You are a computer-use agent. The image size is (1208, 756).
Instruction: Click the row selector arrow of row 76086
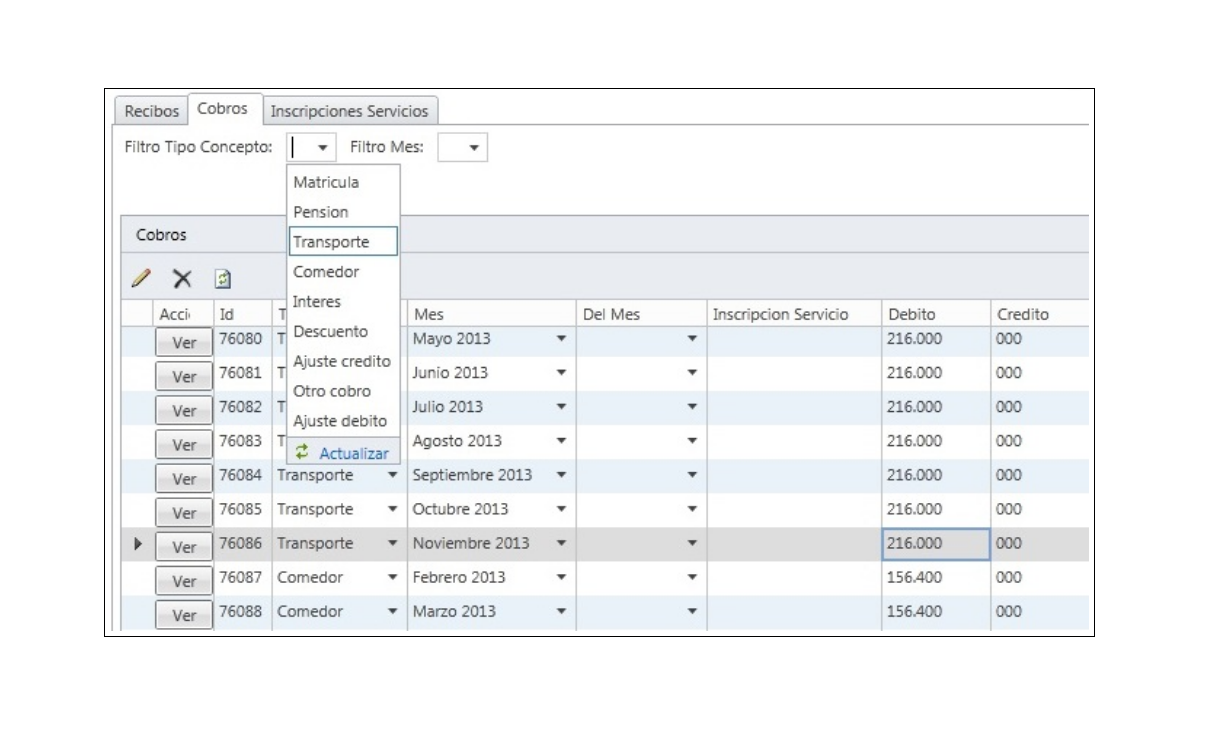[137, 544]
